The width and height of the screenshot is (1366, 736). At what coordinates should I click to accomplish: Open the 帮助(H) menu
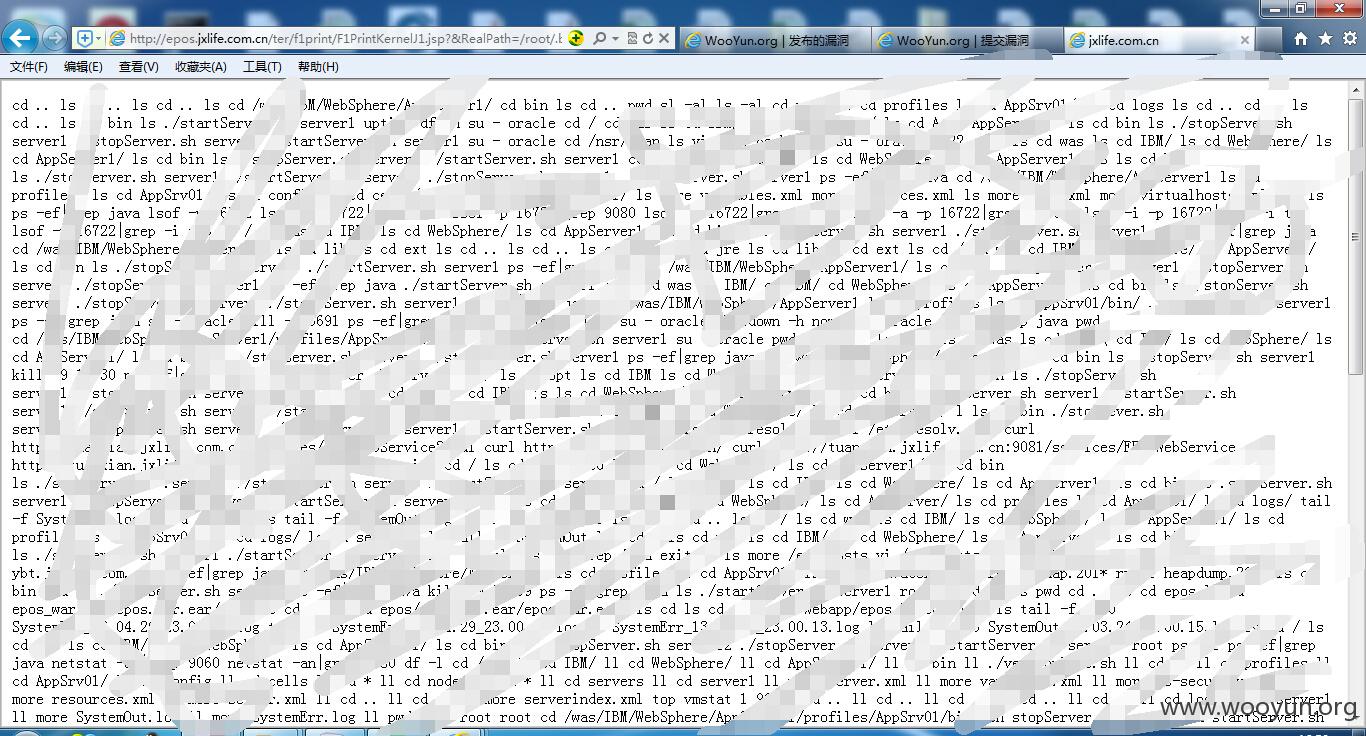coord(318,67)
